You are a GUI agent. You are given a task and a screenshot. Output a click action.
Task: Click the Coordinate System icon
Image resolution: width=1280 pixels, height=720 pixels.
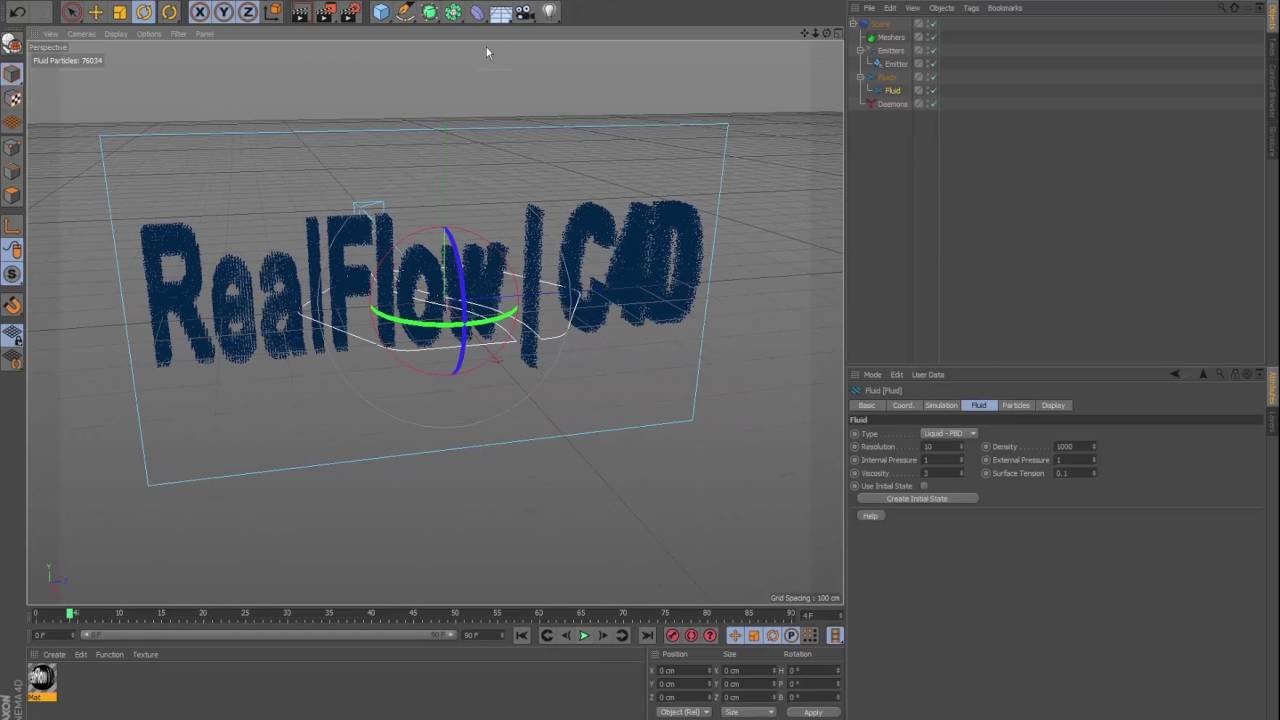click(x=273, y=12)
